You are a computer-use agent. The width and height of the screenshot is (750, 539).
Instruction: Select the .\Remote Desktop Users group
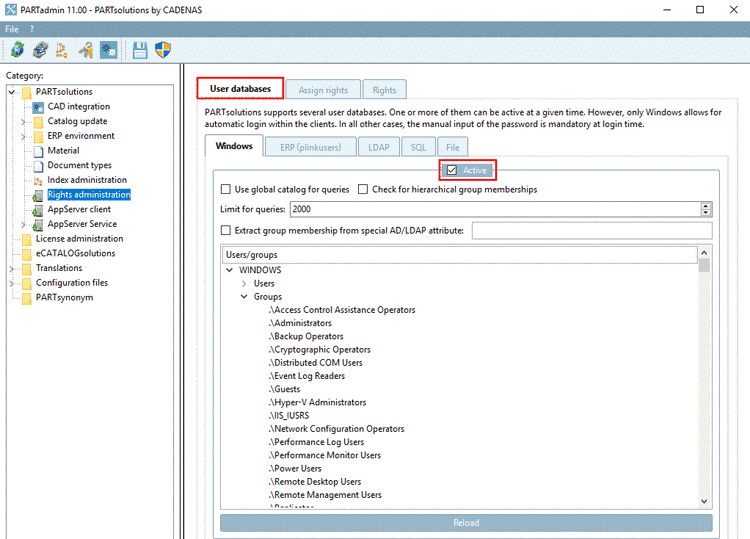coord(315,482)
